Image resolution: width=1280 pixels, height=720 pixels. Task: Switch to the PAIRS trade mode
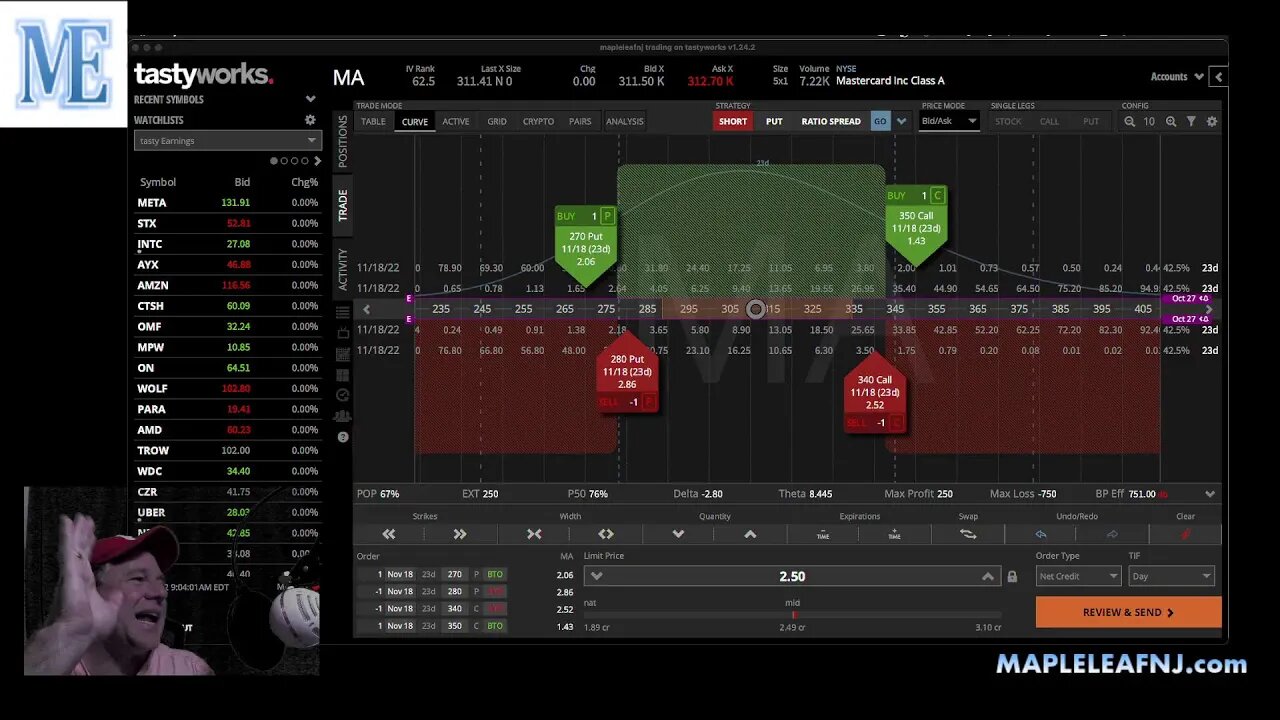(580, 122)
